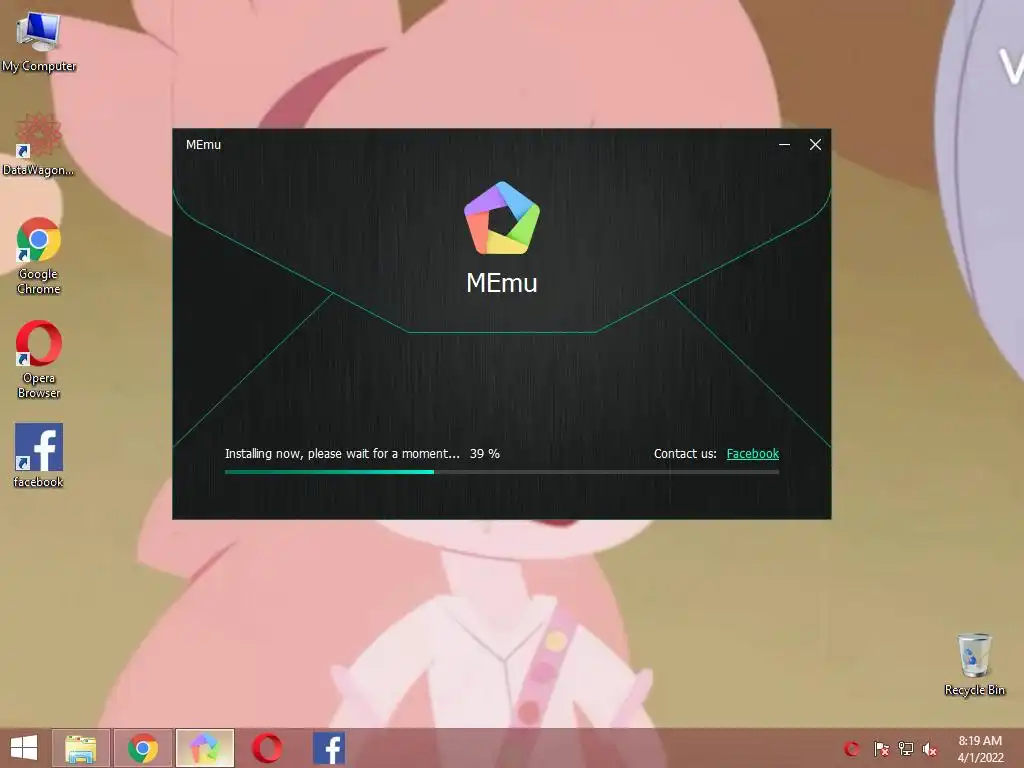Click the MEmu title bar text
1024x768 pixels.
coord(203,144)
